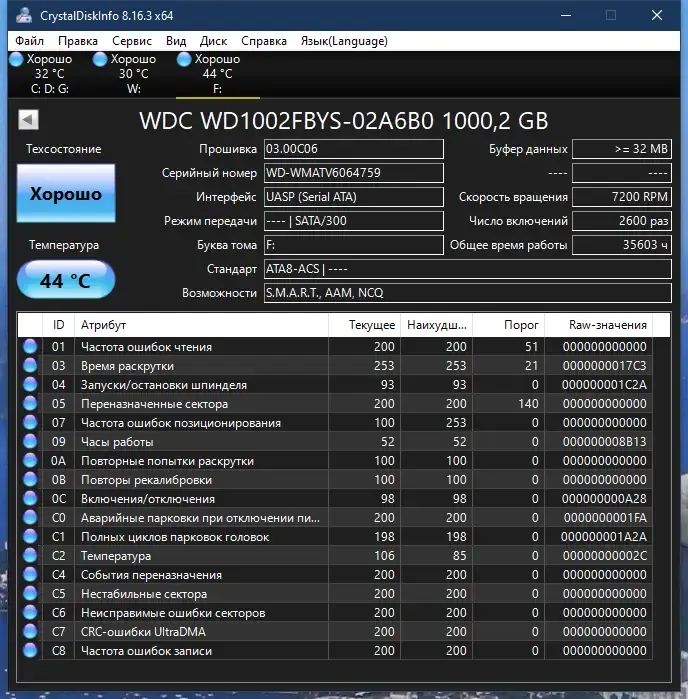The width and height of the screenshot is (688, 699).
Task: Click the Стандарт field ATA8-ACS
Action: click(x=468, y=269)
